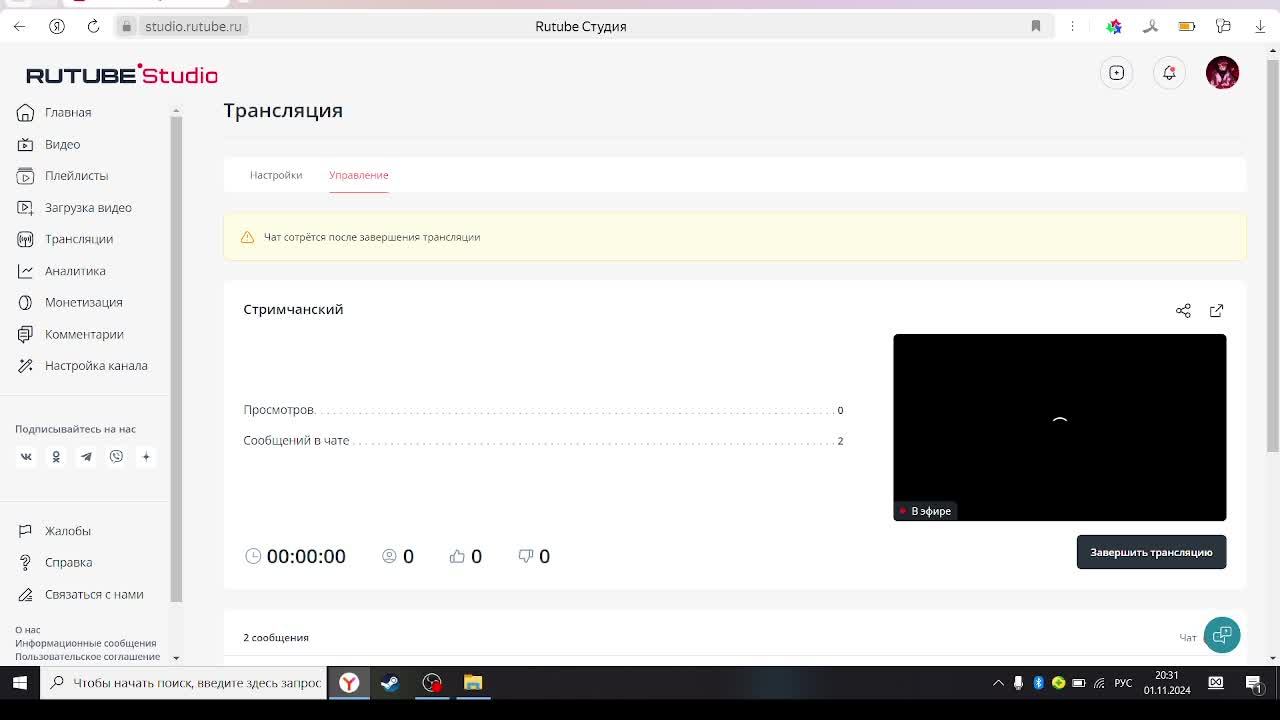1280x720 pixels.
Task: Open File Explorer from the taskbar
Action: 473,683
